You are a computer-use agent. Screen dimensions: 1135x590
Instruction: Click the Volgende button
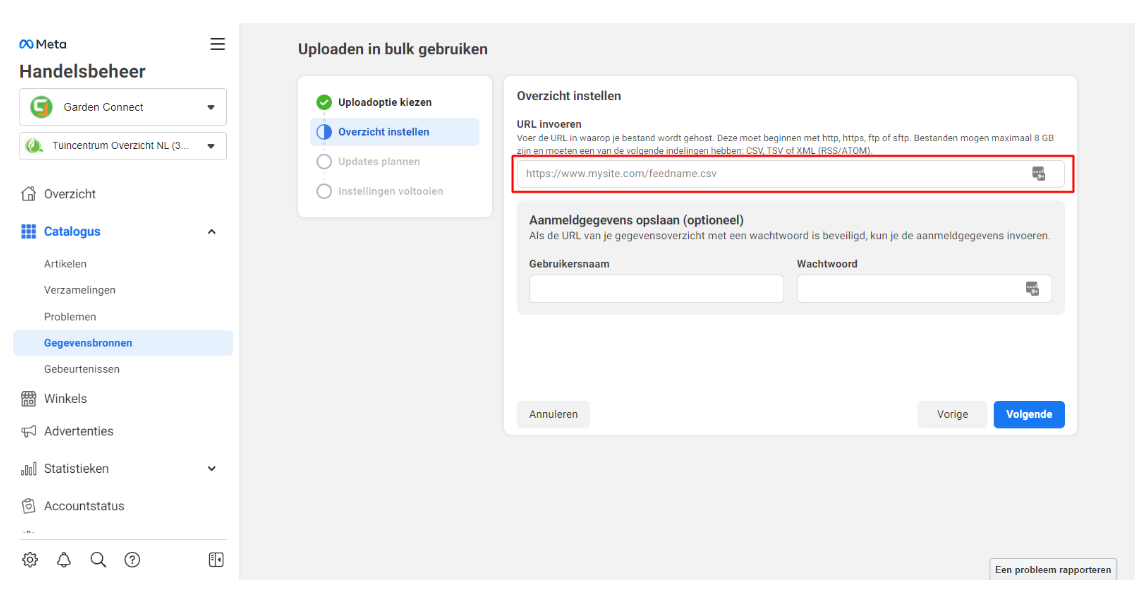[1028, 414]
